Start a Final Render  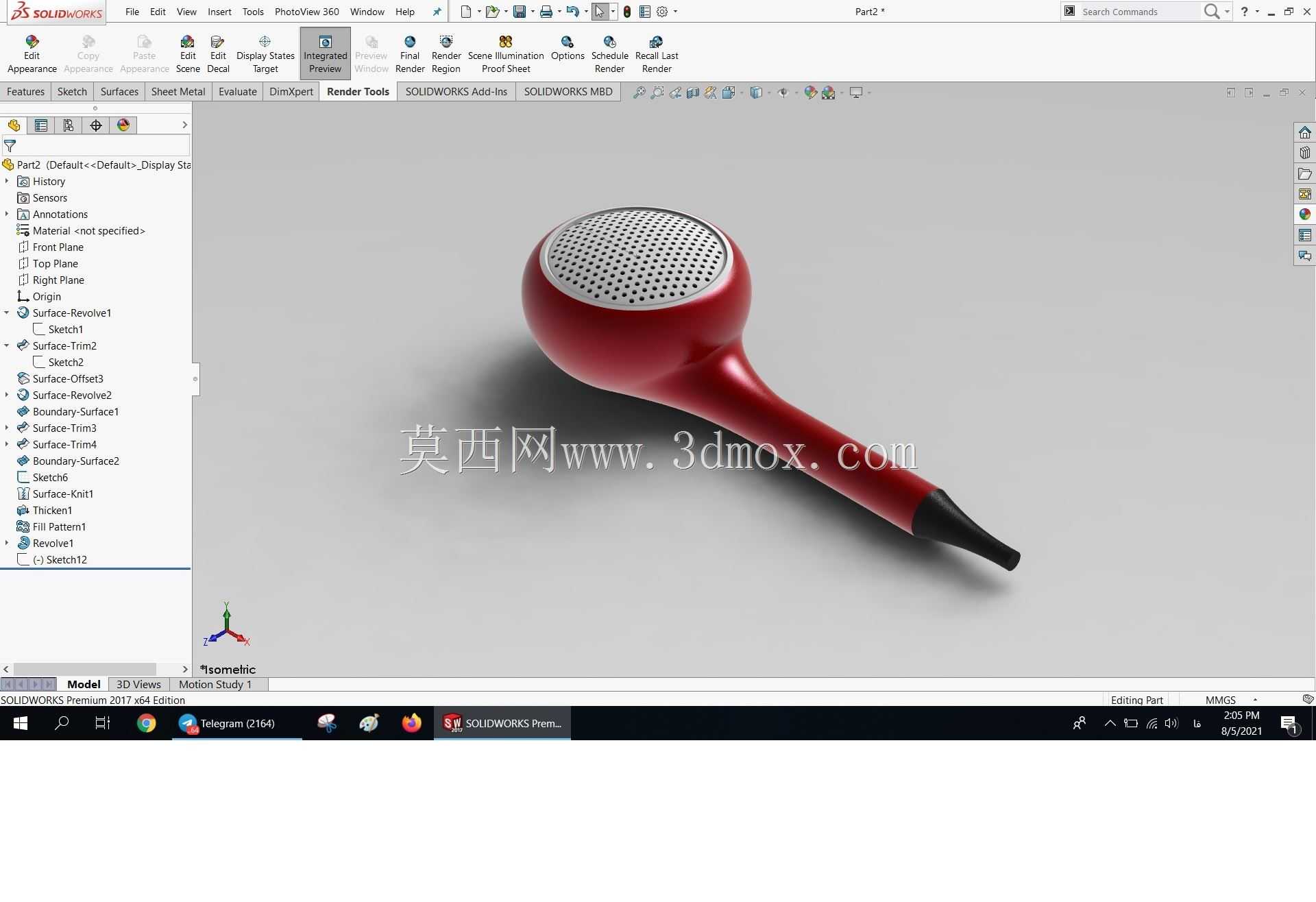coord(410,53)
